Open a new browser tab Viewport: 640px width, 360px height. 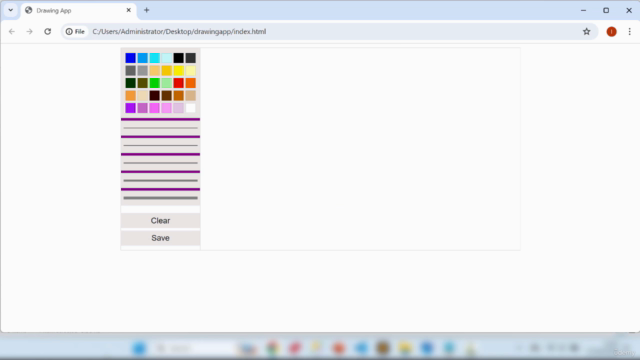(147, 10)
